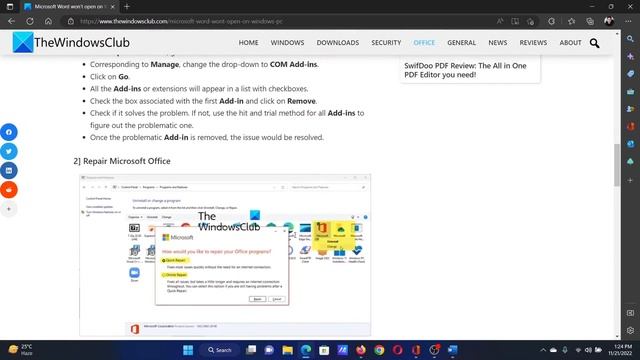Click the page vertical scrollbar thumb
This screenshot has height=360, width=640.
(x=617, y=165)
